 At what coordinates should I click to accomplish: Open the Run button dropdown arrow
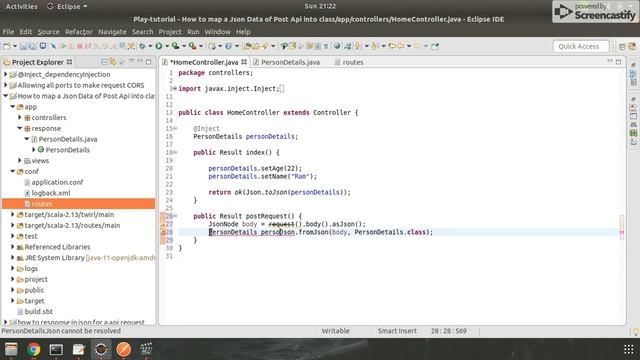coord(167,46)
